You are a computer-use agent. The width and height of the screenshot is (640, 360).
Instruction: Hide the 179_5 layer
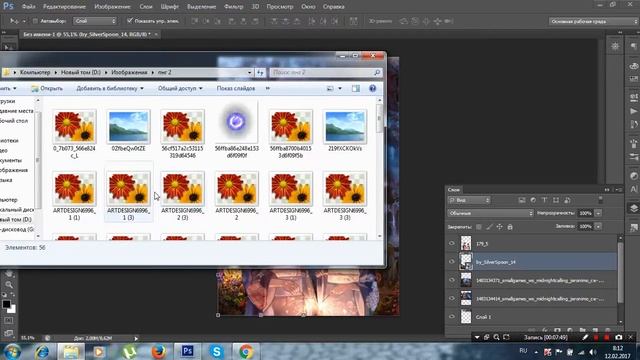(452, 243)
